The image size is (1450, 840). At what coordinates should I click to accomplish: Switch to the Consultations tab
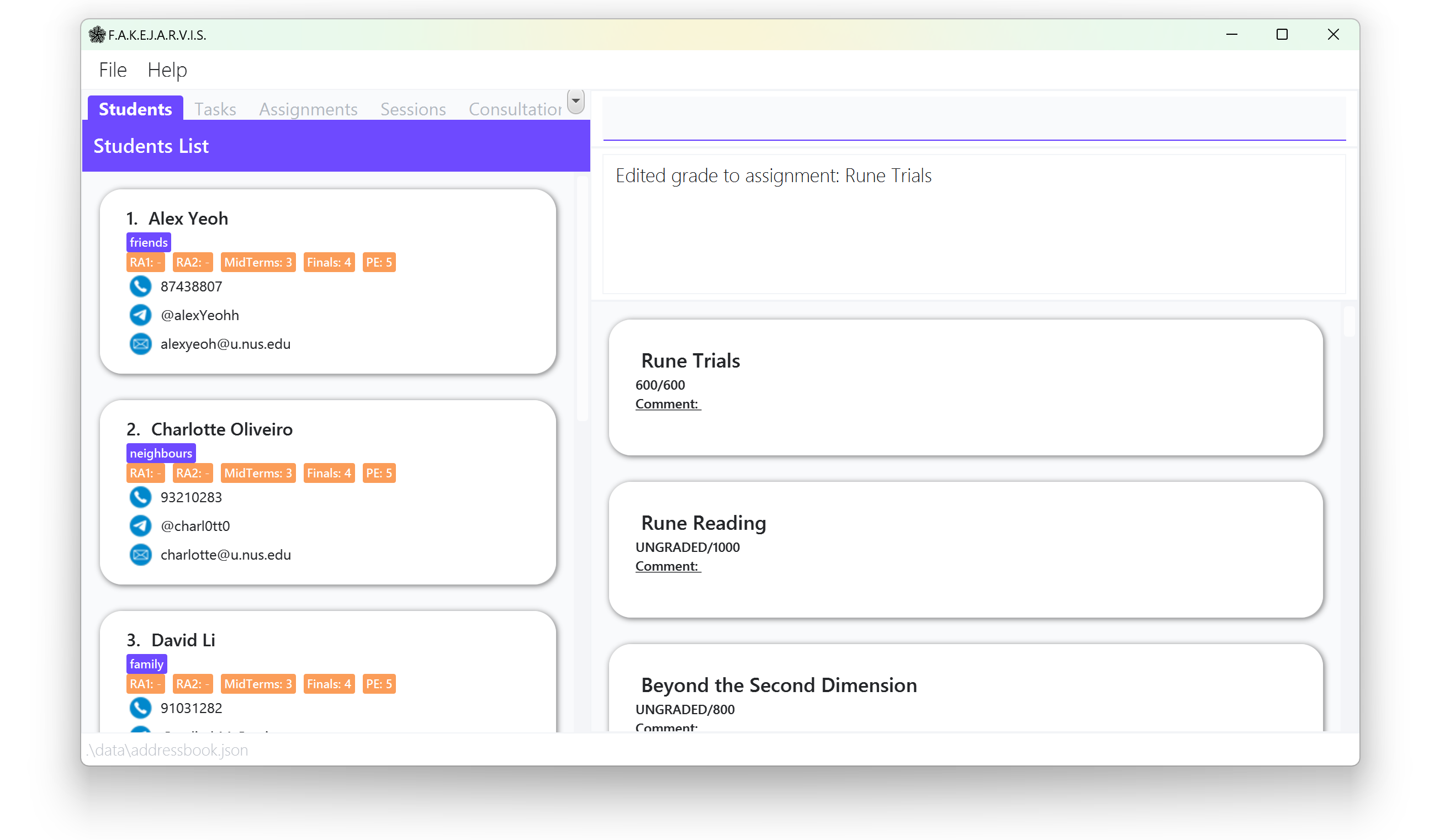(516, 109)
